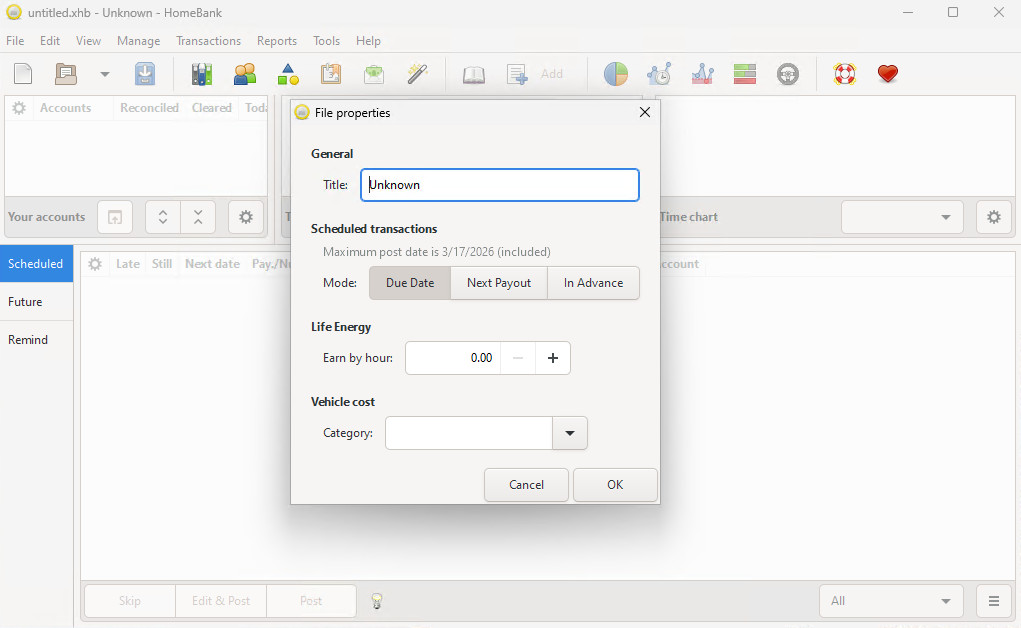Click the accounts panel popout button
The width and height of the screenshot is (1021, 628).
115,217
